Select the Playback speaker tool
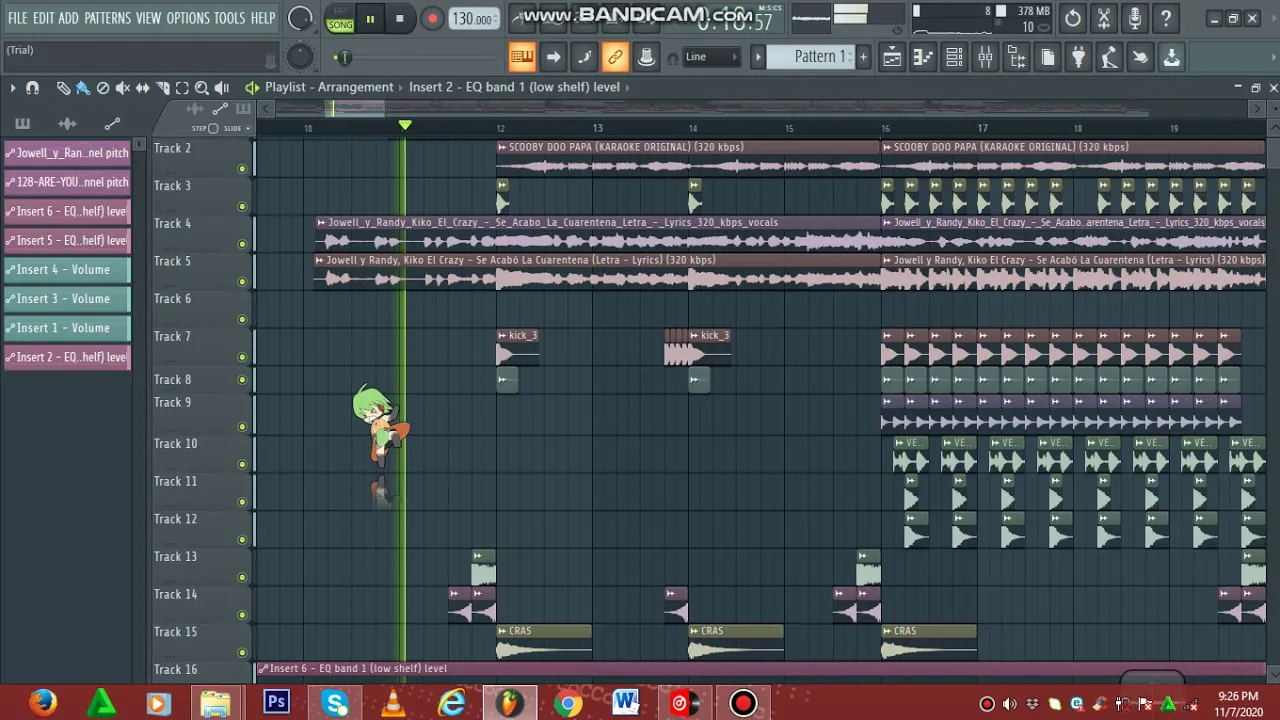This screenshot has width=1280, height=720. pos(222,88)
